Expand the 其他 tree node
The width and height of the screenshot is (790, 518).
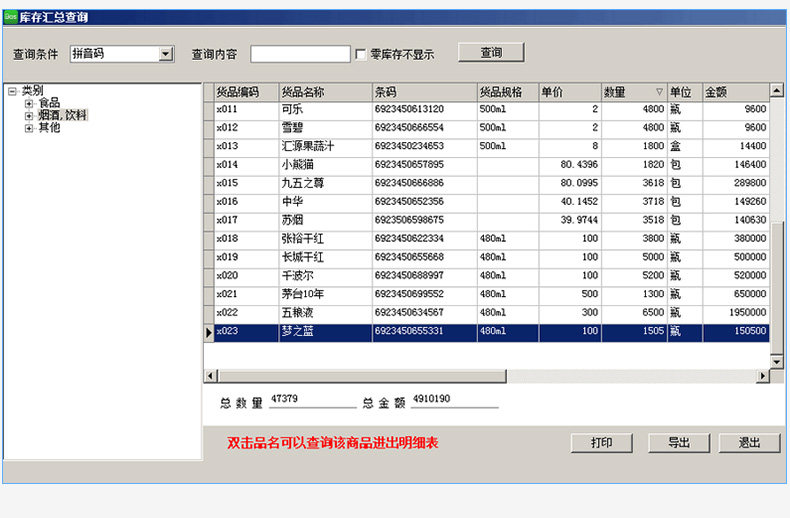point(29,128)
